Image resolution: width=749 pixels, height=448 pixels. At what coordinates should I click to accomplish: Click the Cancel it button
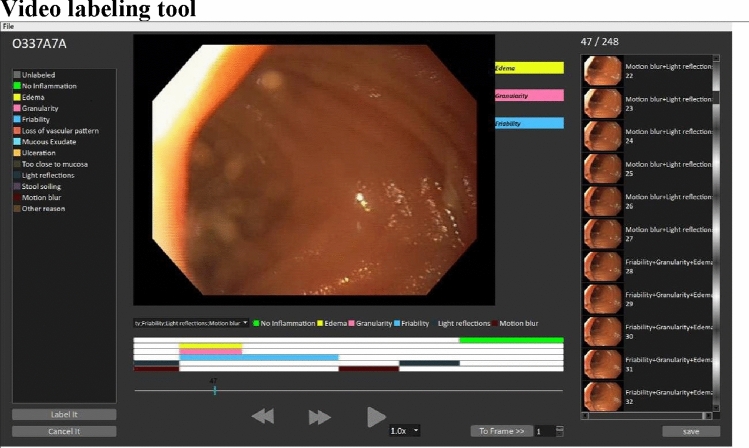[x=64, y=431]
